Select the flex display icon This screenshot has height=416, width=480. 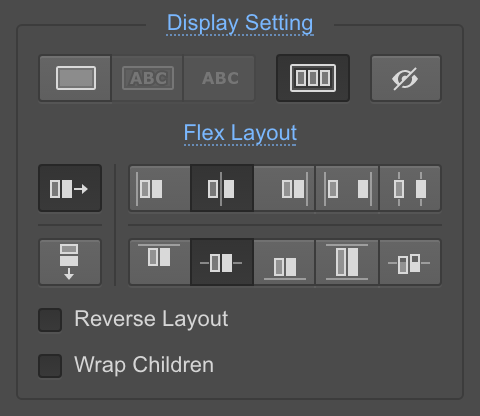tap(313, 78)
